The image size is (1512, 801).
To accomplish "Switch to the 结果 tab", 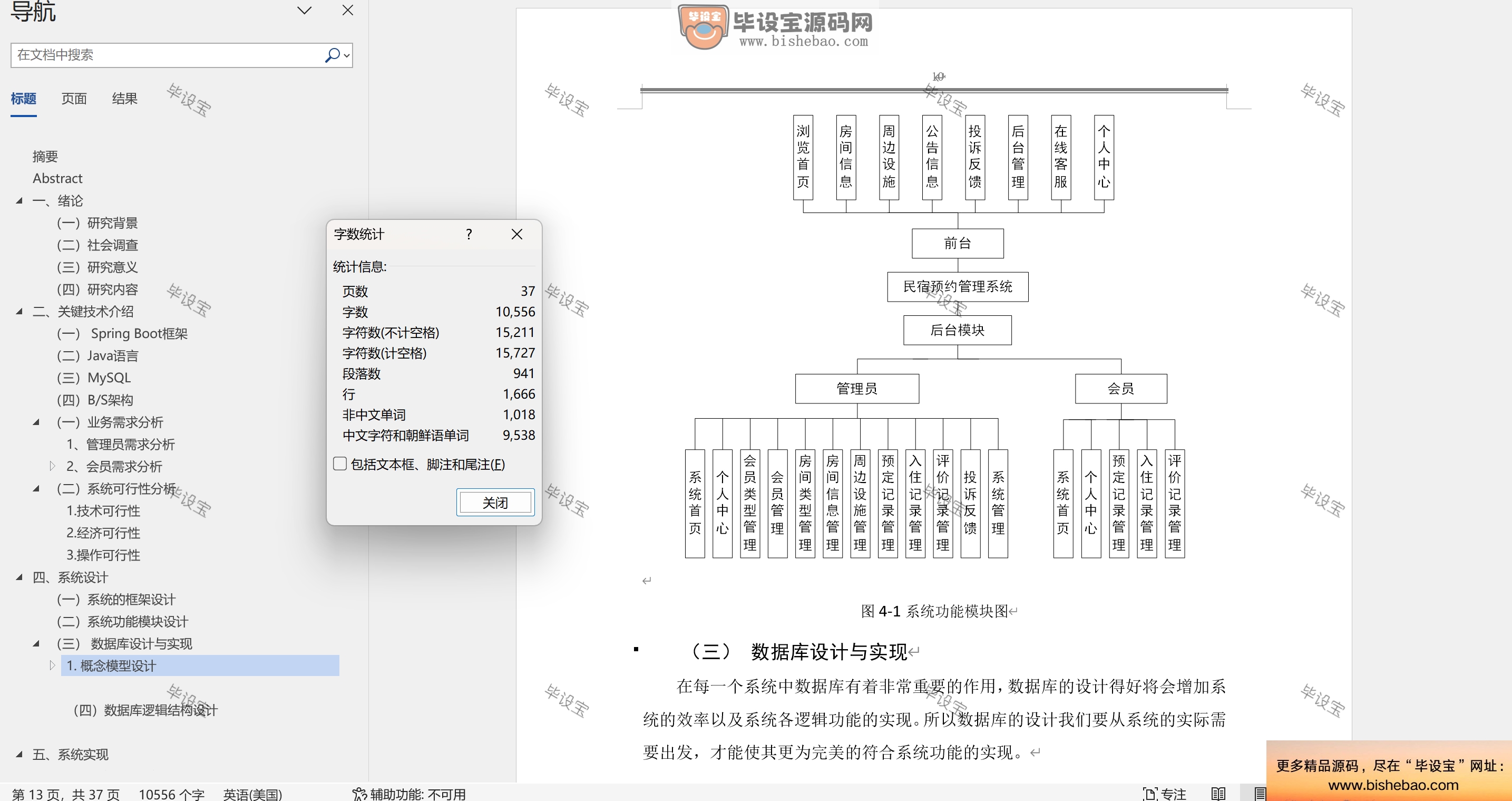I will (x=124, y=99).
